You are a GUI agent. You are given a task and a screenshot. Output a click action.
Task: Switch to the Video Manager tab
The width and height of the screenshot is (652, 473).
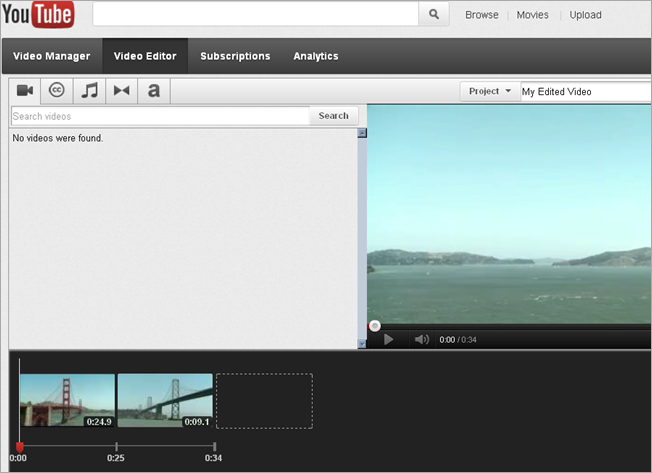(52, 56)
